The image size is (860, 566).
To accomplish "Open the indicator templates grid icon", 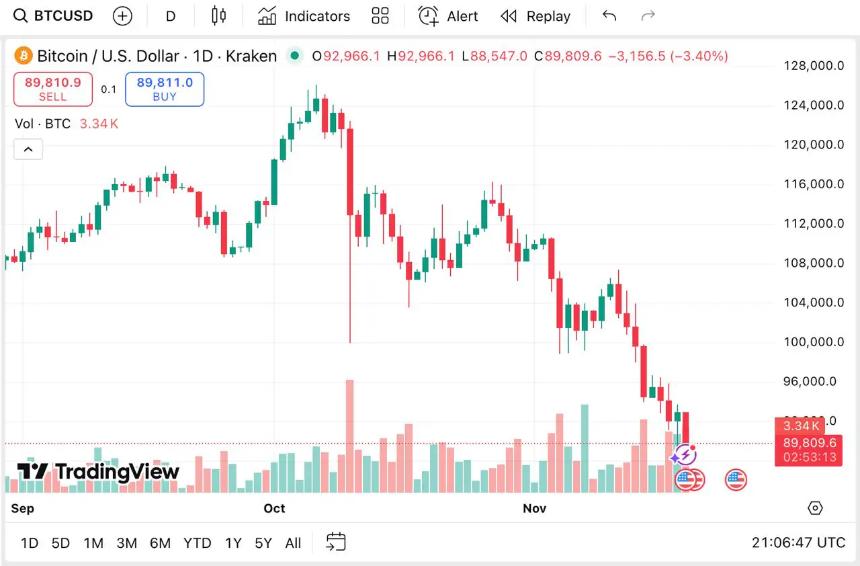I will (x=380, y=16).
